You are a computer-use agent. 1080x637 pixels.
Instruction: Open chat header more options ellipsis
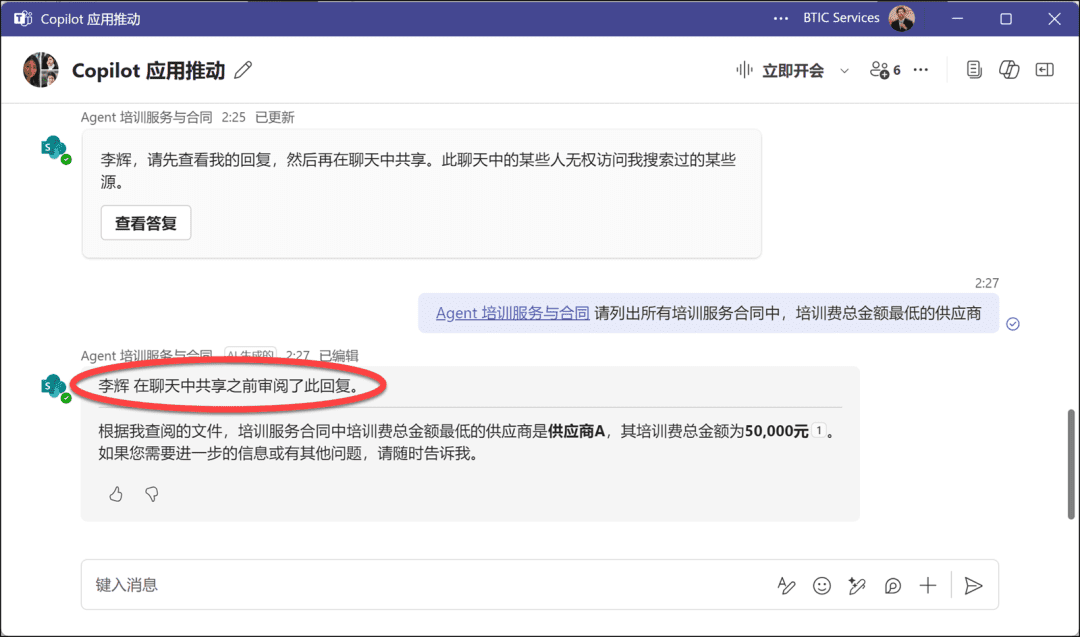tap(921, 70)
